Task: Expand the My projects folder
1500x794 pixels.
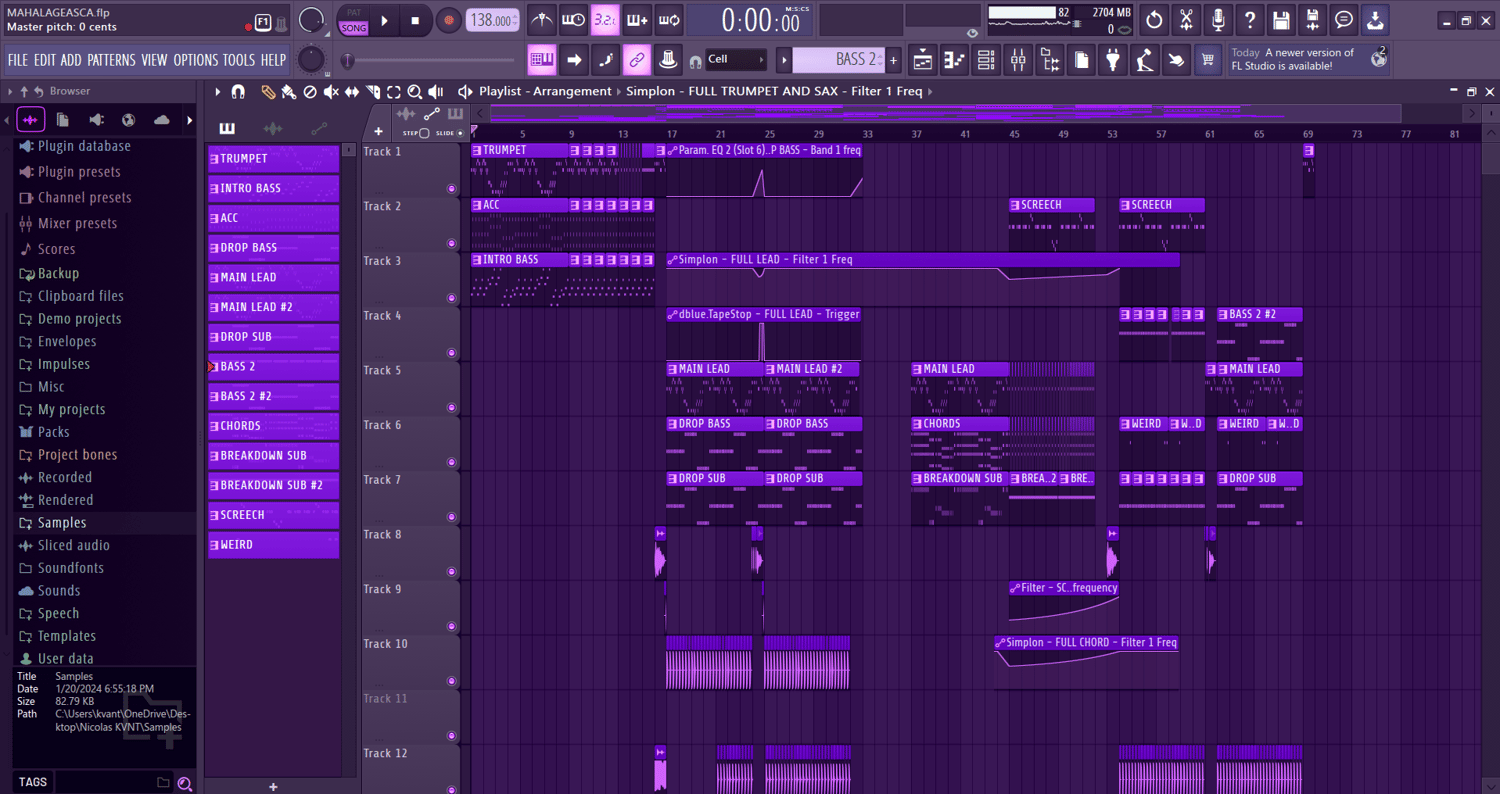Action: pos(71,410)
